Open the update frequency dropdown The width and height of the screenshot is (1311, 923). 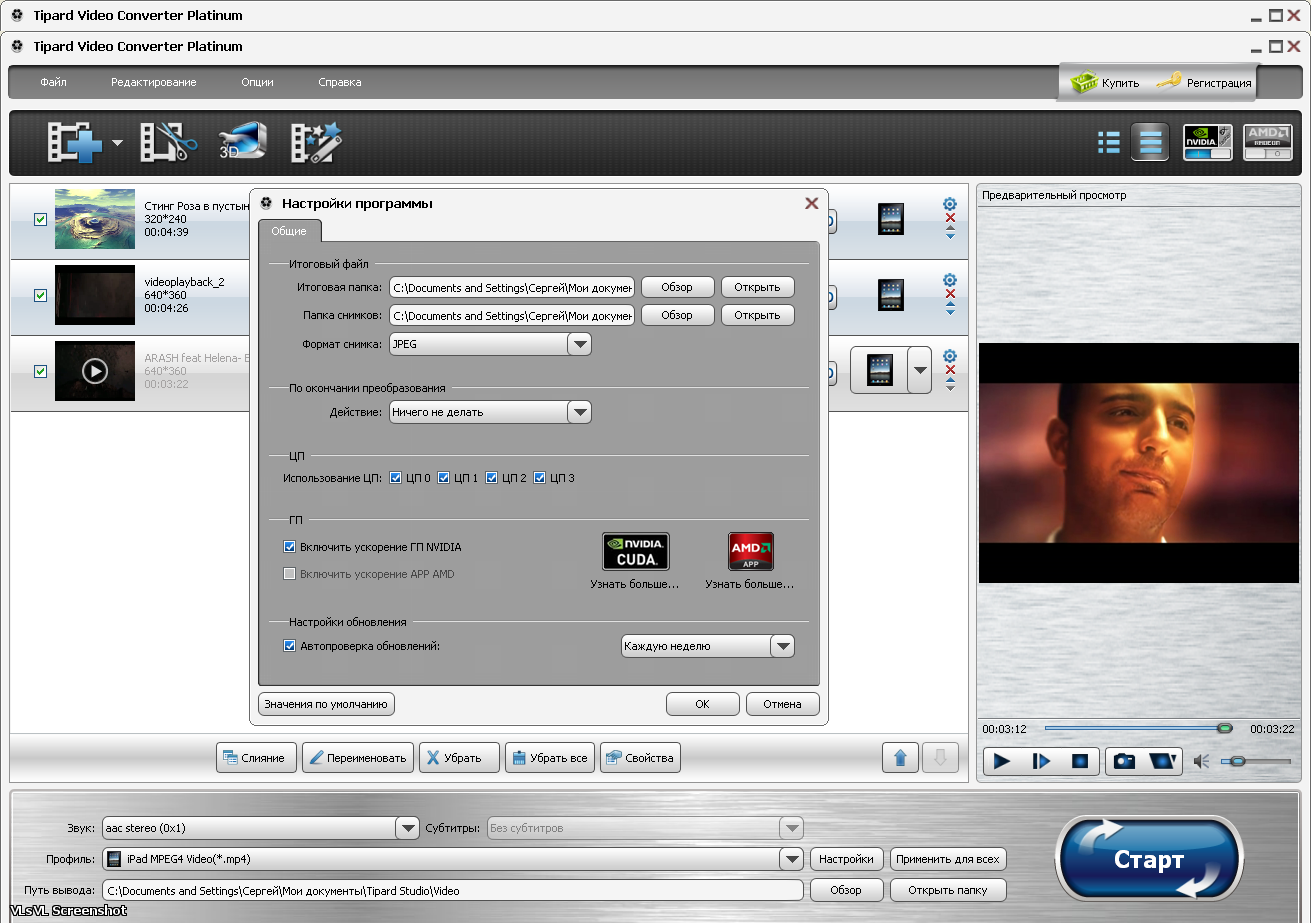point(782,646)
